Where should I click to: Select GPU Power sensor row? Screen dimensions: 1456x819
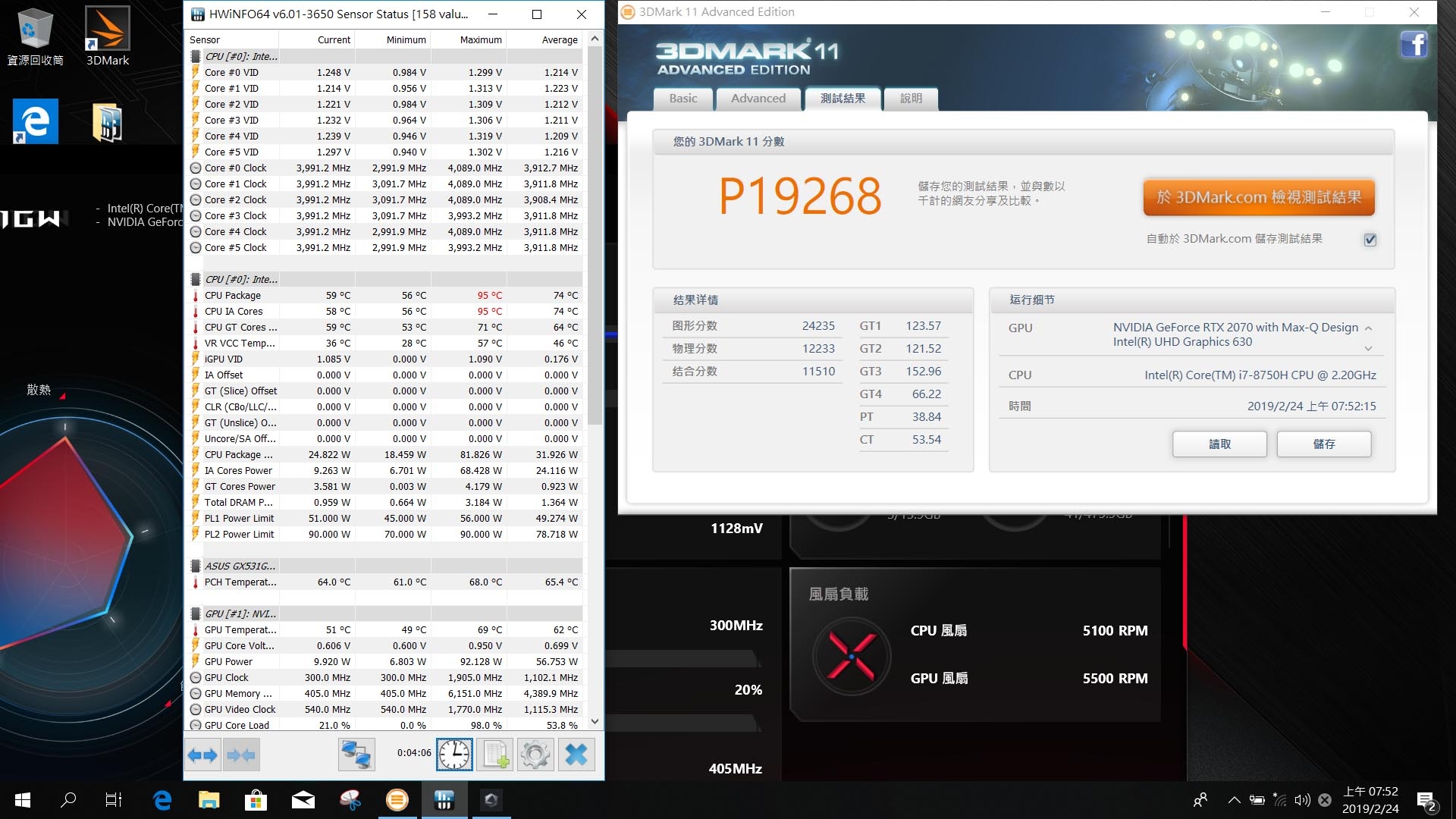point(384,662)
